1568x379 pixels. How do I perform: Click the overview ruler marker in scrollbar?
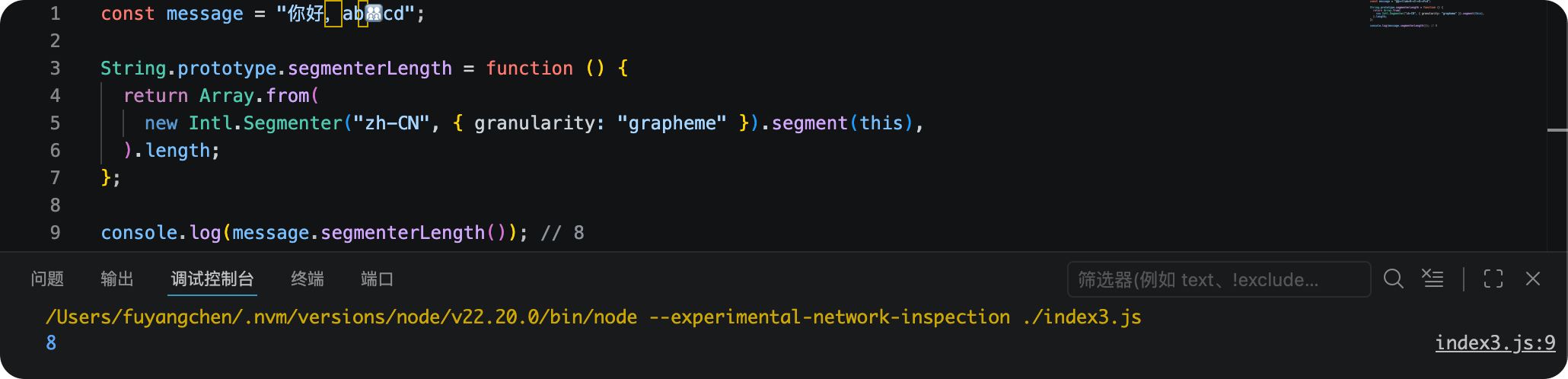point(1557,130)
